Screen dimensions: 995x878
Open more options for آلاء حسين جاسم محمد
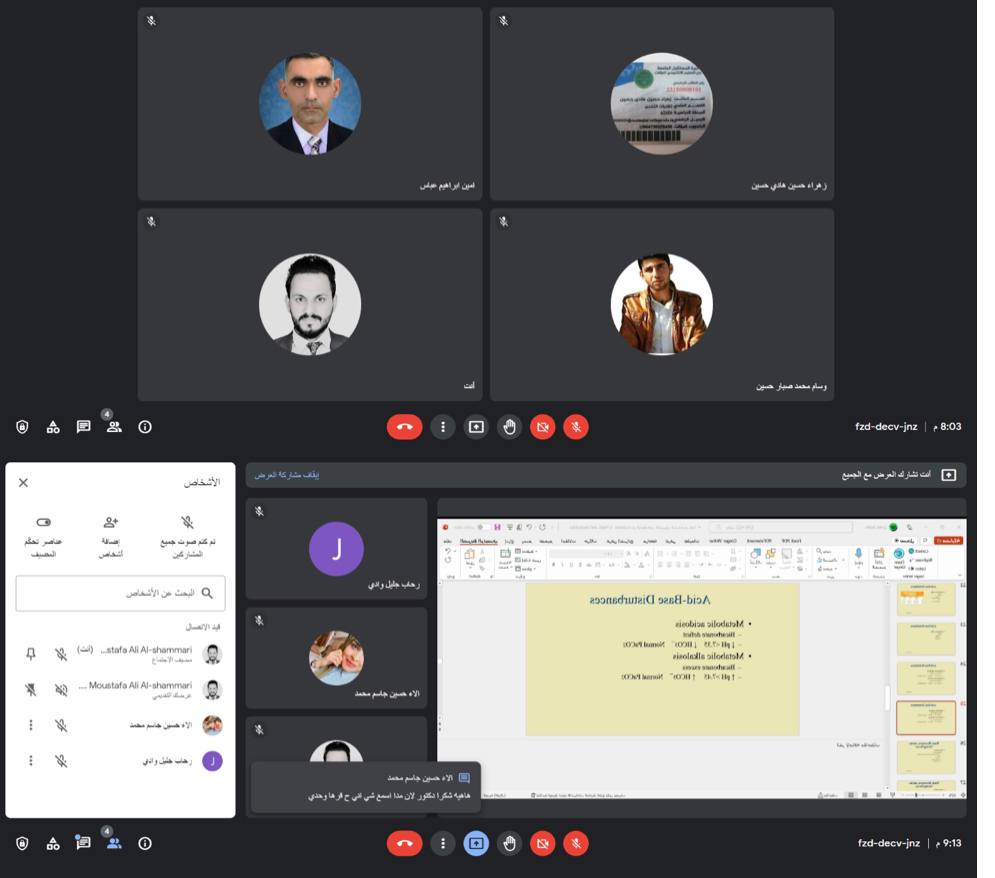coord(31,725)
